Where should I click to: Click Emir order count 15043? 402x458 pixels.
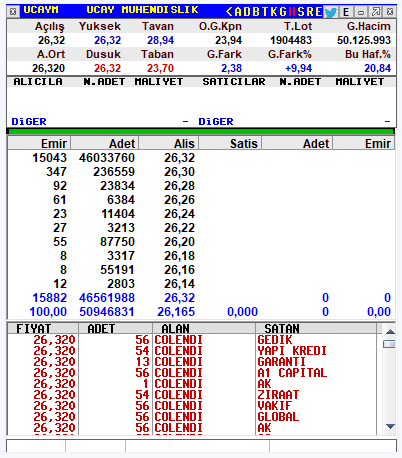click(50, 158)
